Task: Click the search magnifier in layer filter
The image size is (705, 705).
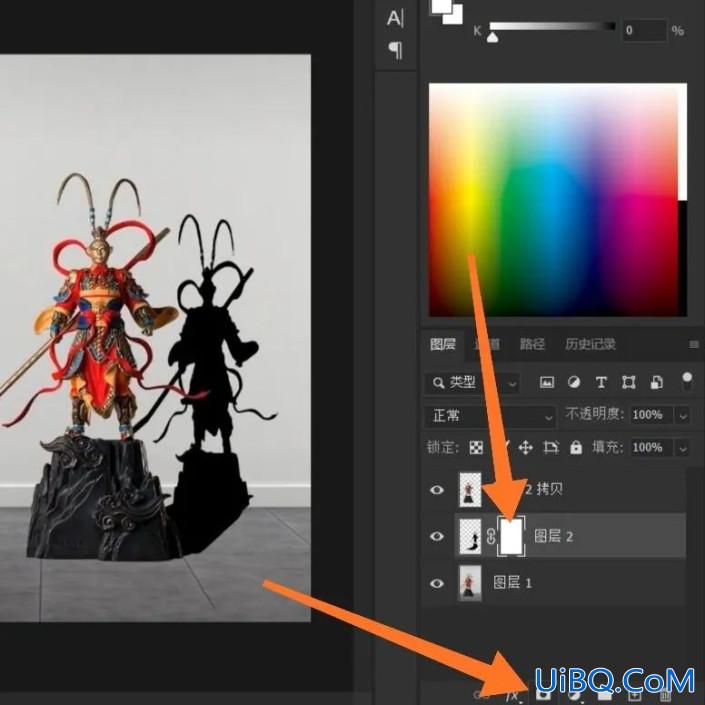Action: pyautogui.click(x=437, y=383)
